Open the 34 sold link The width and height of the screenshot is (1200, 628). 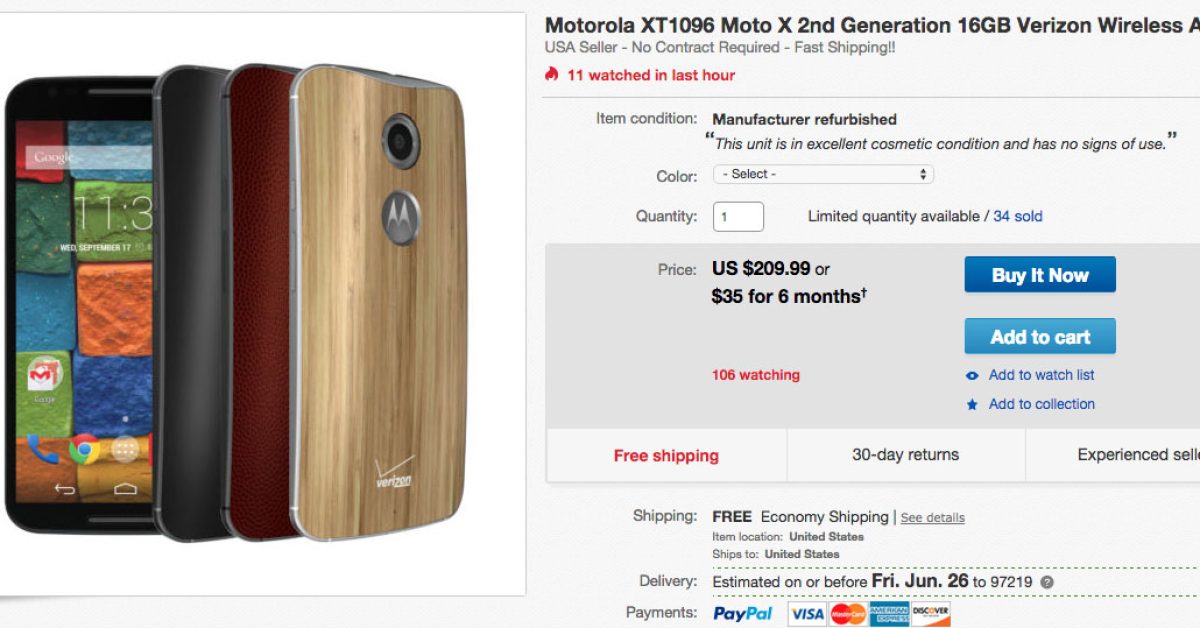pyautogui.click(x=1018, y=216)
